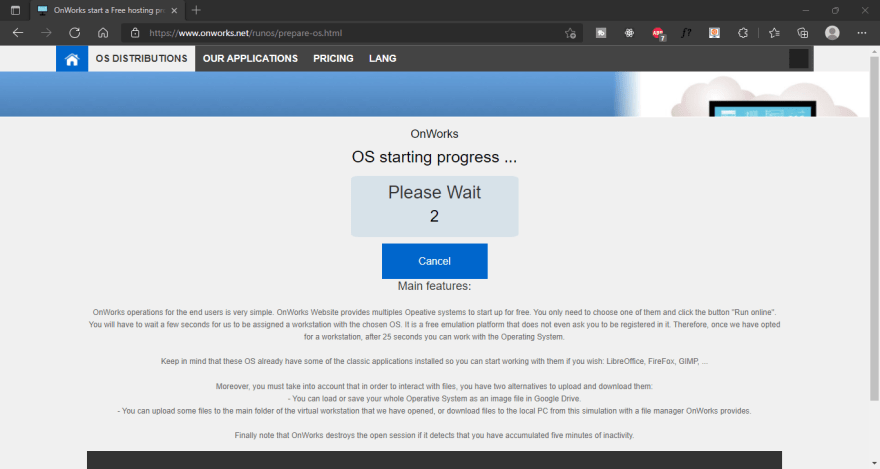Open the user profile menu
Viewport: 880px width, 469px height.
pyautogui.click(x=832, y=33)
